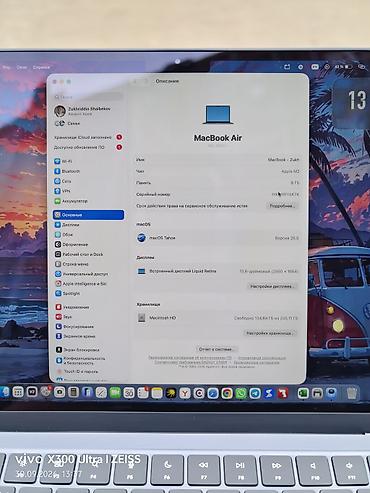This screenshot has width=370, height=493.
Task: Click the Подробнее button for service coverage
Action: tap(282, 206)
